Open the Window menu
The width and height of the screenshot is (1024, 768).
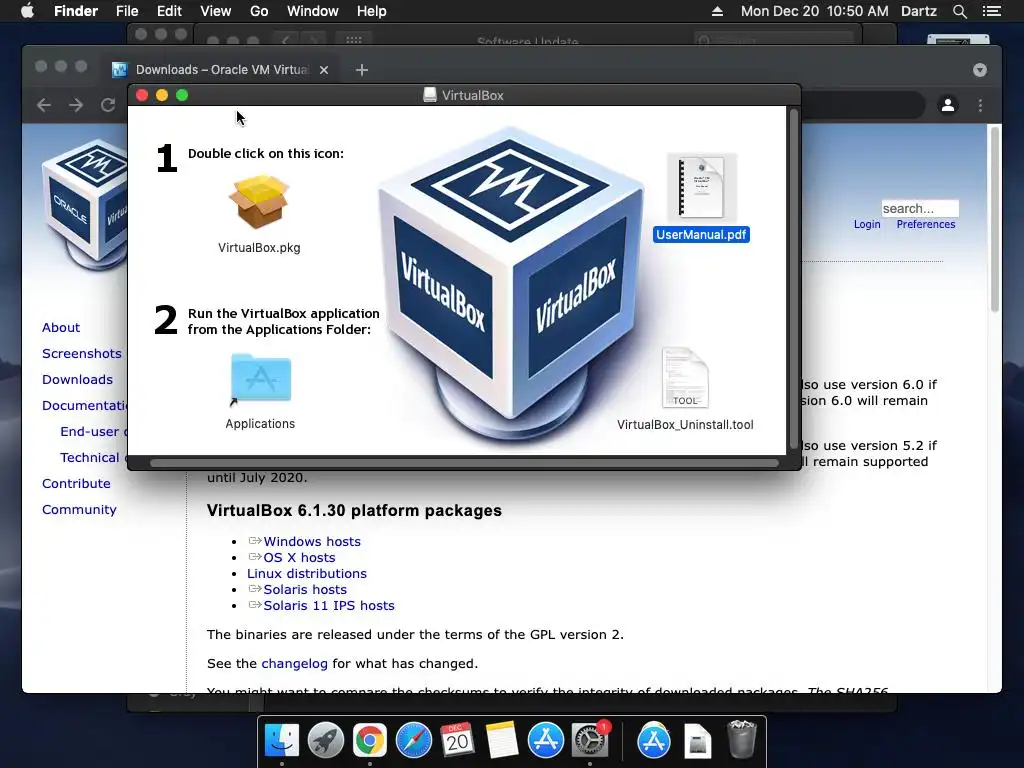313,11
